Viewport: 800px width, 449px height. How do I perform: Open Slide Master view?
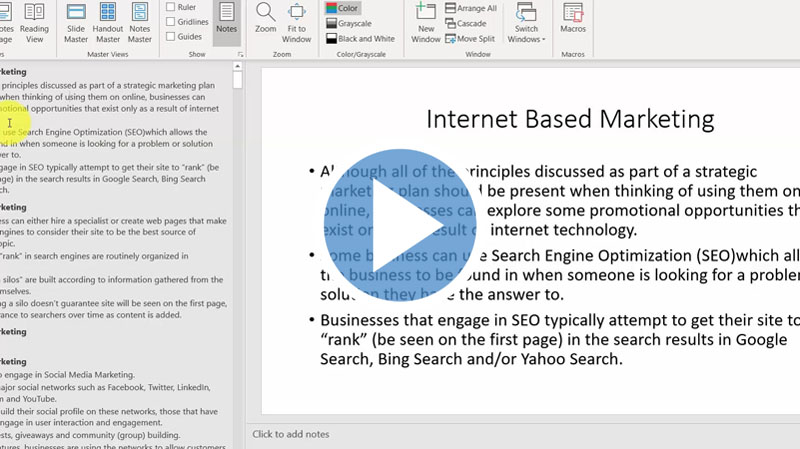click(76, 23)
